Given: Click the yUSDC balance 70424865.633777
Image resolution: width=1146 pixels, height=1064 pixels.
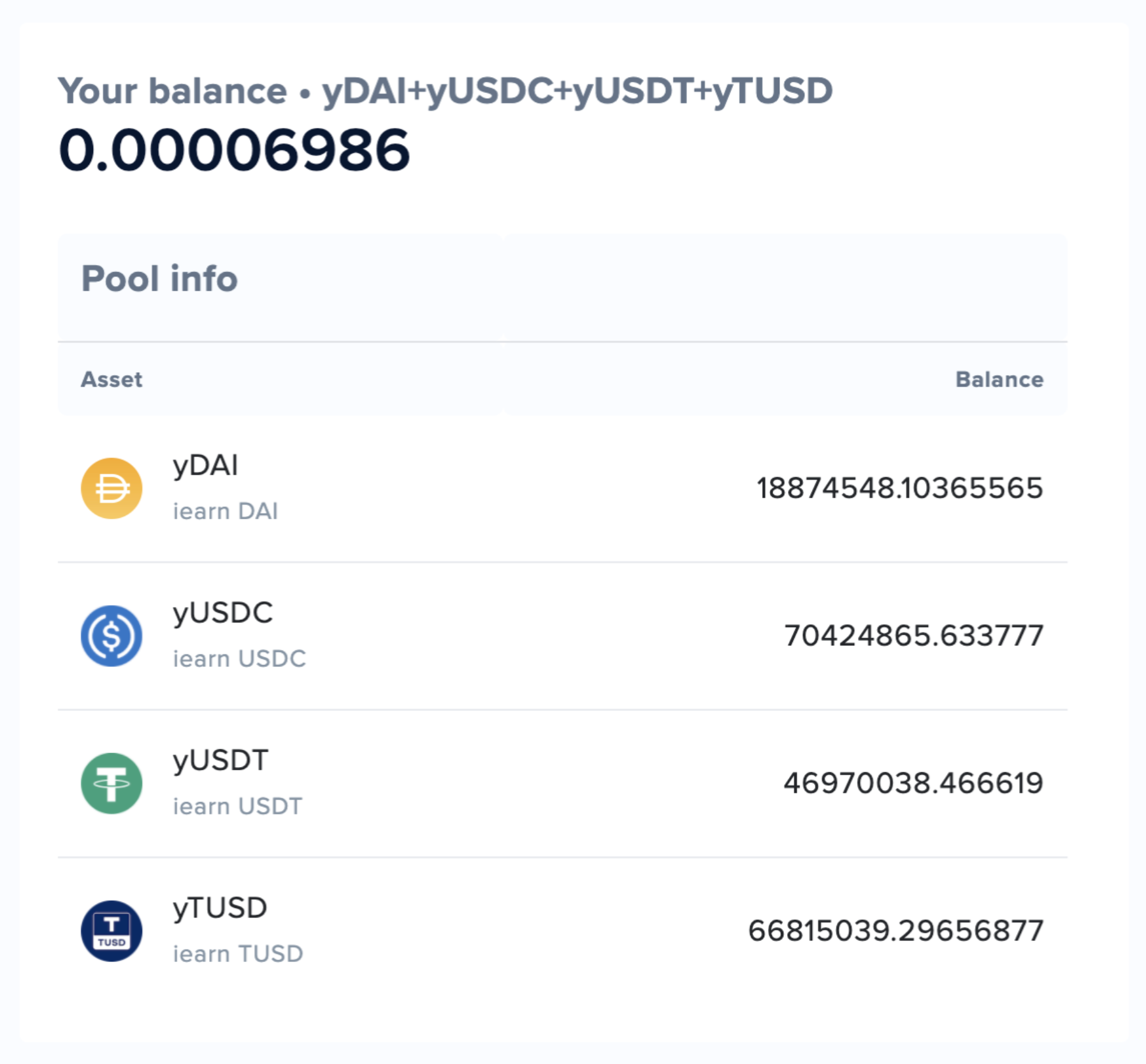Looking at the screenshot, I should (x=913, y=636).
